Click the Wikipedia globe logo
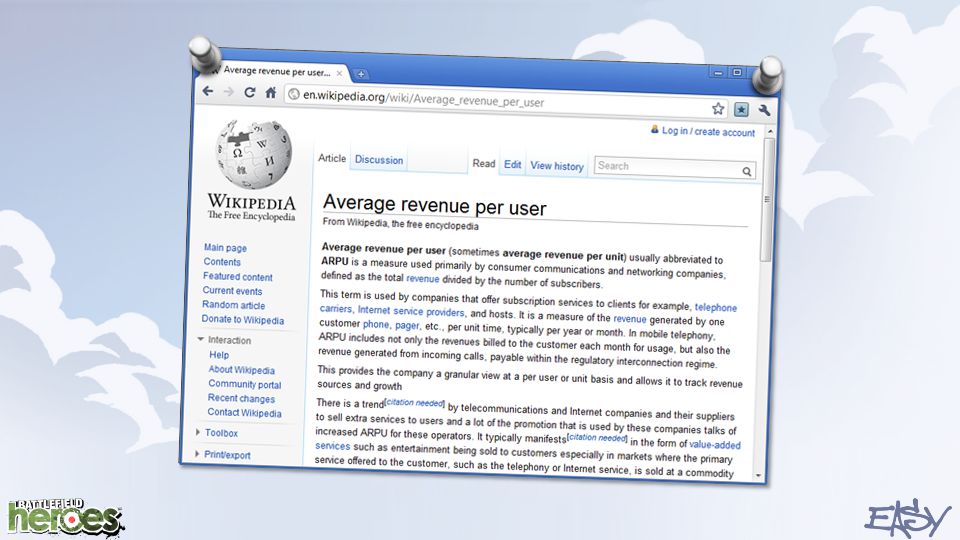This screenshot has height=540, width=960. point(253,154)
